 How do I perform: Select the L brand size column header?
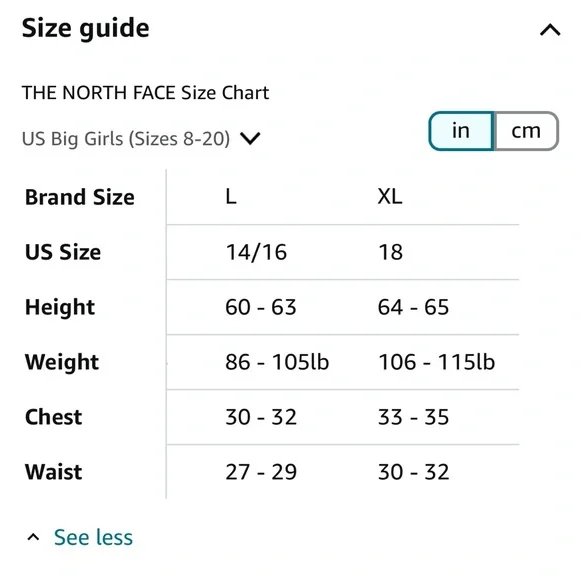(231, 196)
